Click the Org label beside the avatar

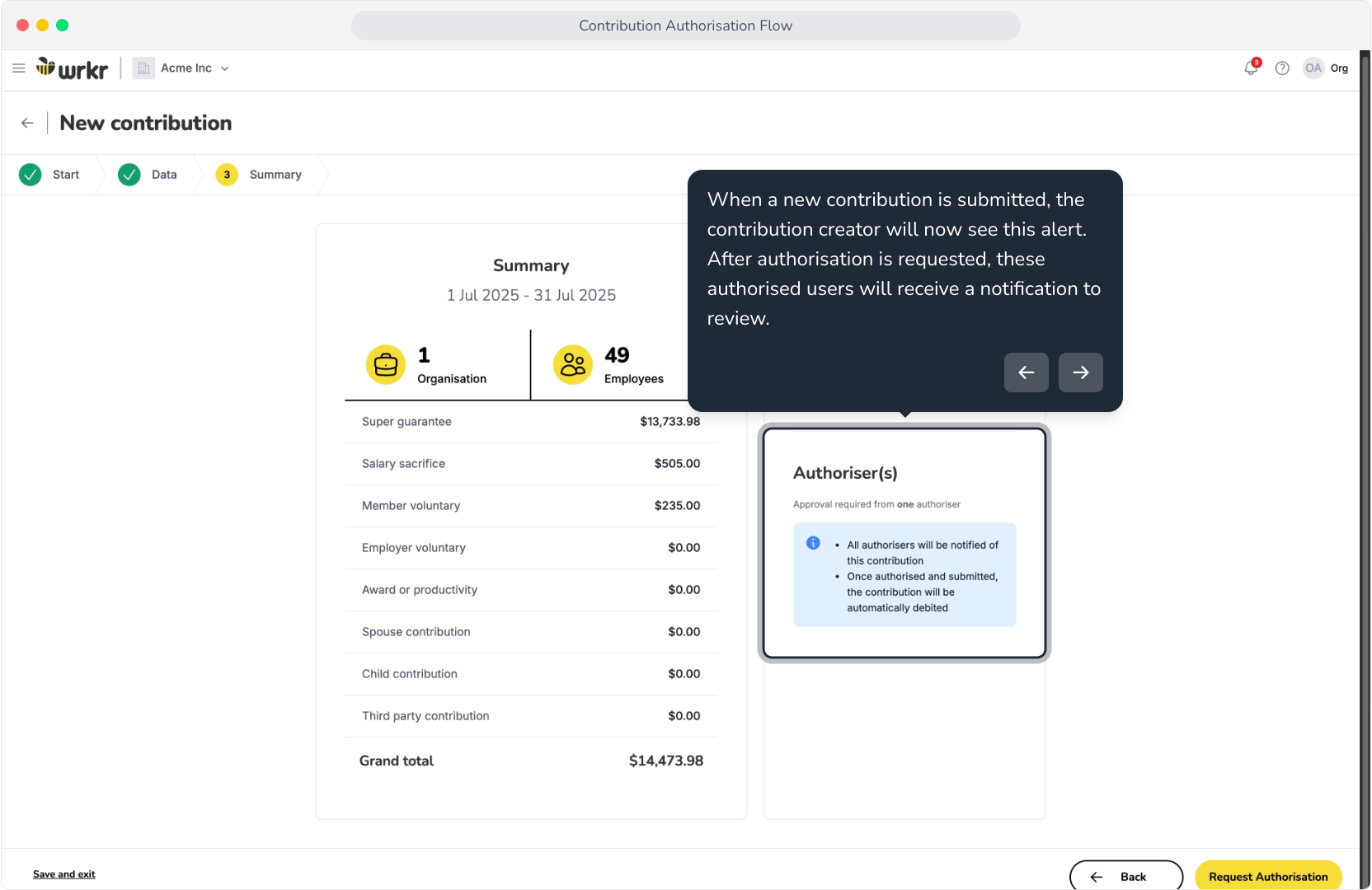[x=1339, y=68]
